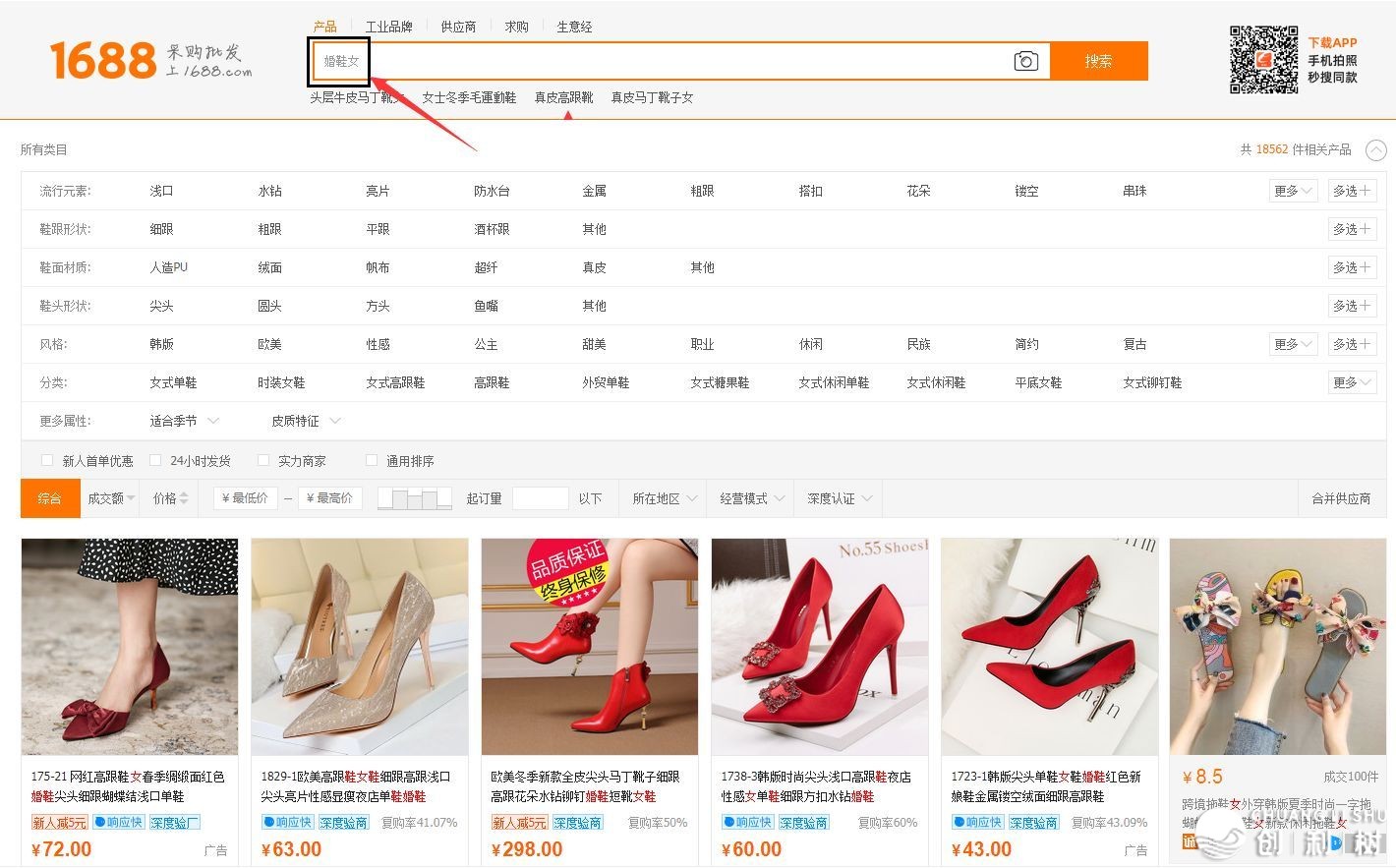This screenshot has width=1396, height=868.
Task: Switch to the 供应商 search tab
Action: coord(458,27)
